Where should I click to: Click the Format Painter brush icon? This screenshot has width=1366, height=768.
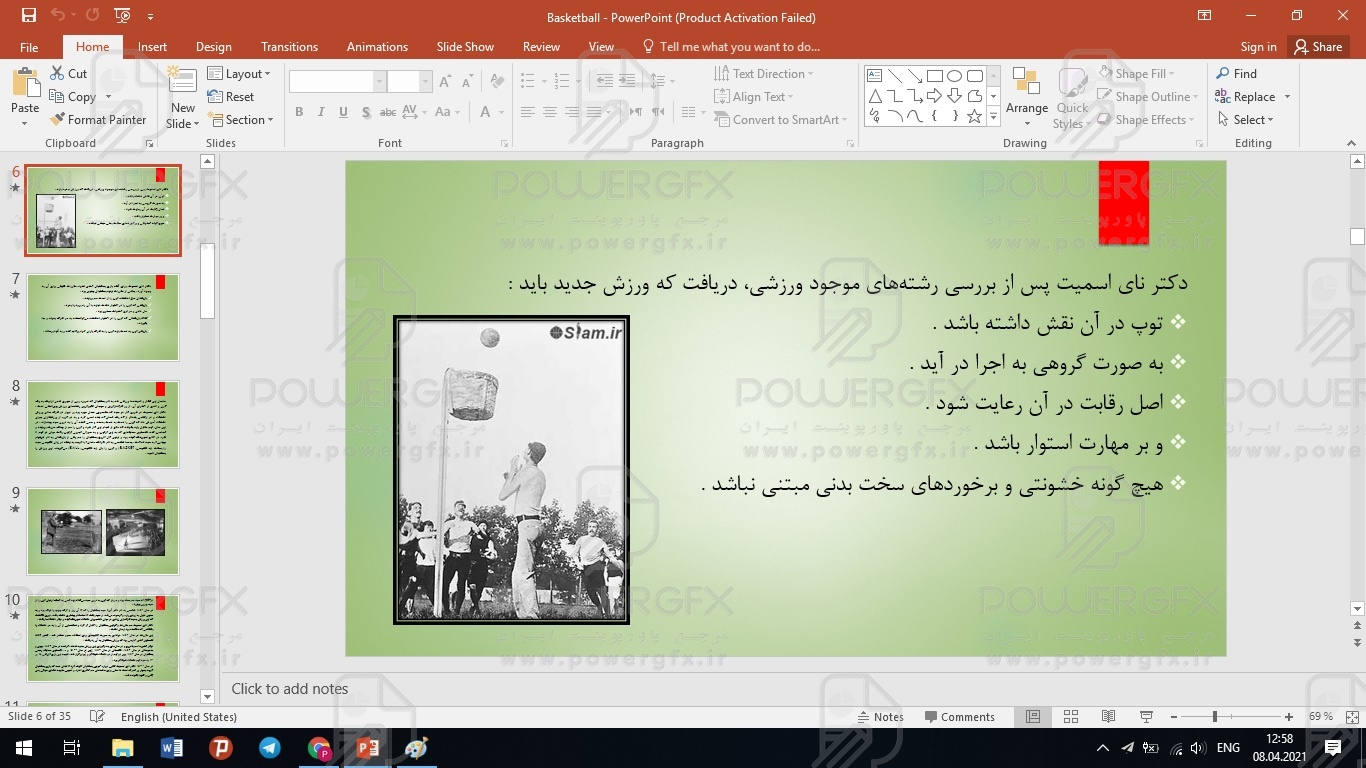coord(58,120)
